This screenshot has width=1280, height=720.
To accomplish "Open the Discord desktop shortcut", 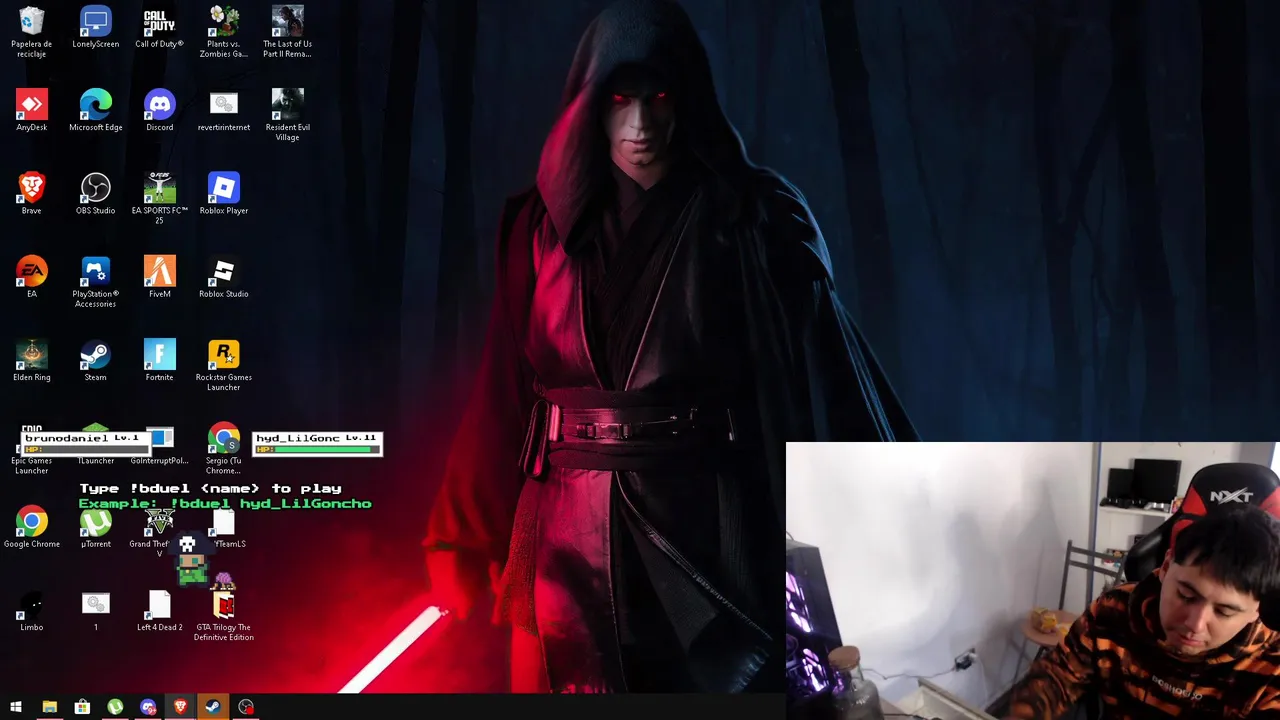I will pyautogui.click(x=159, y=111).
